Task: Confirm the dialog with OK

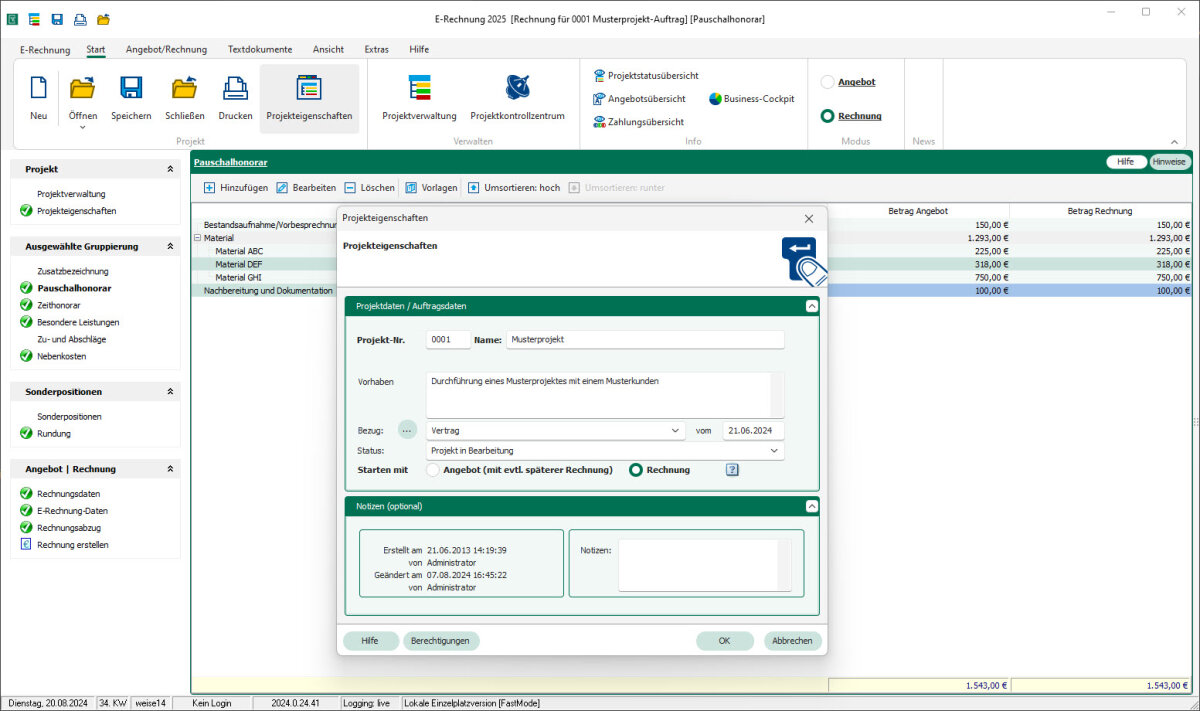Action: [x=724, y=641]
